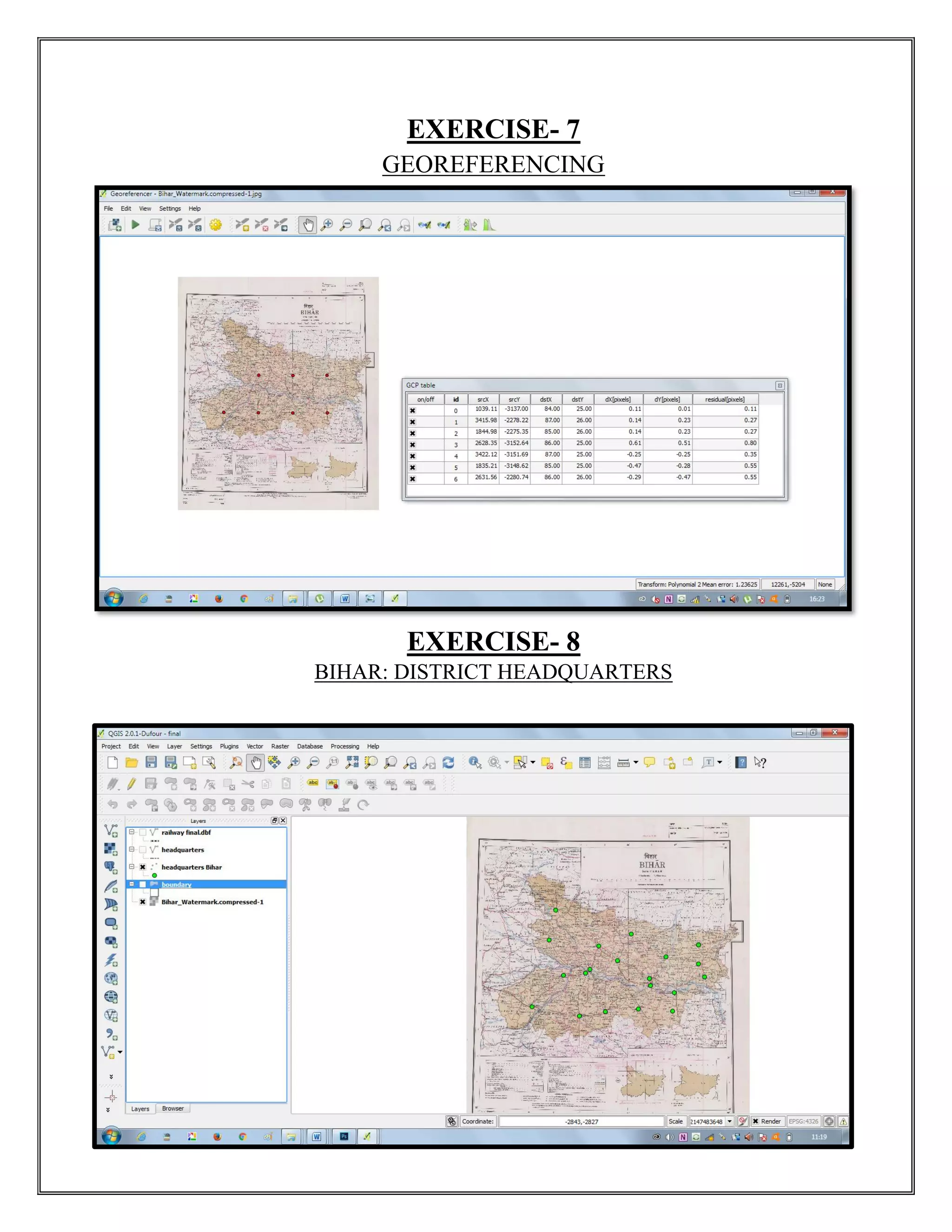This screenshot has height=1232, width=952.
Task: Enable railway final.dbf layer visibility checkbox
Action: pyautogui.click(x=143, y=832)
